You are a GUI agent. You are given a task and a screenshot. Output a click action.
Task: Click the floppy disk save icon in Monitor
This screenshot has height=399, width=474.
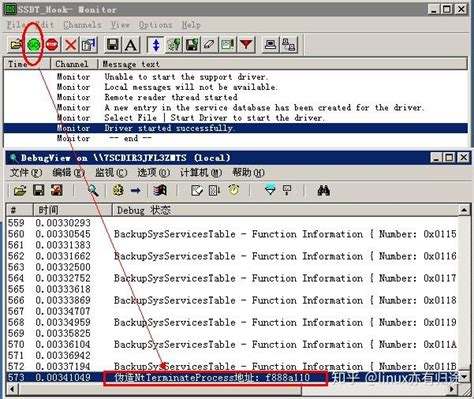(113, 44)
